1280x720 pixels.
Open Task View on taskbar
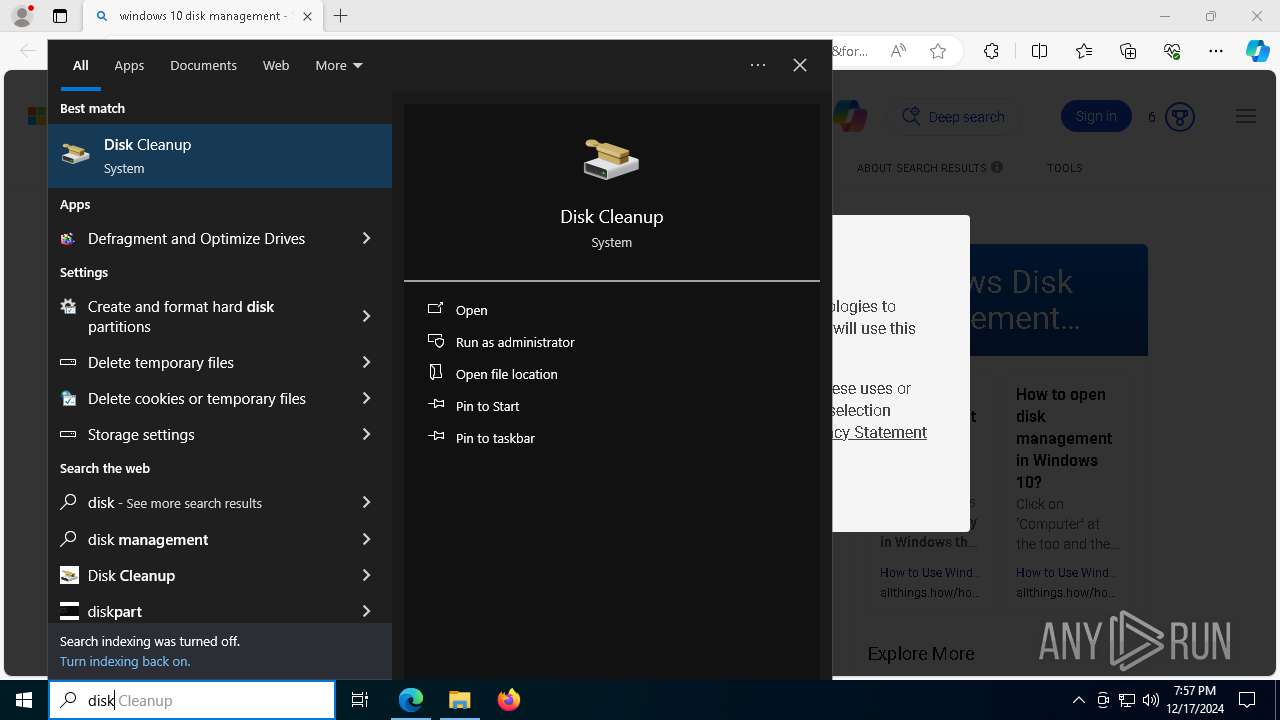tap(360, 700)
